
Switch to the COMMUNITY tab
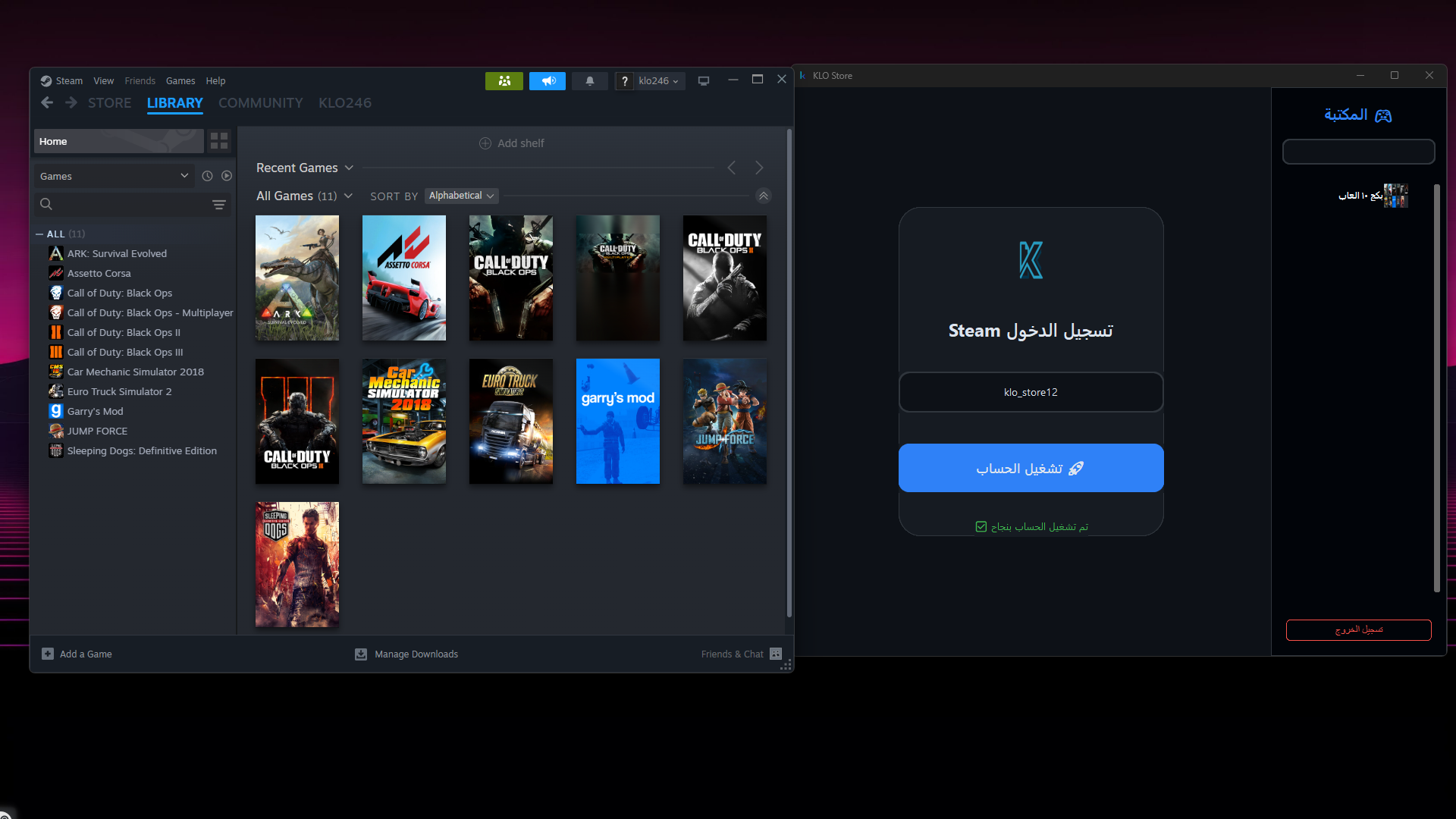261,103
